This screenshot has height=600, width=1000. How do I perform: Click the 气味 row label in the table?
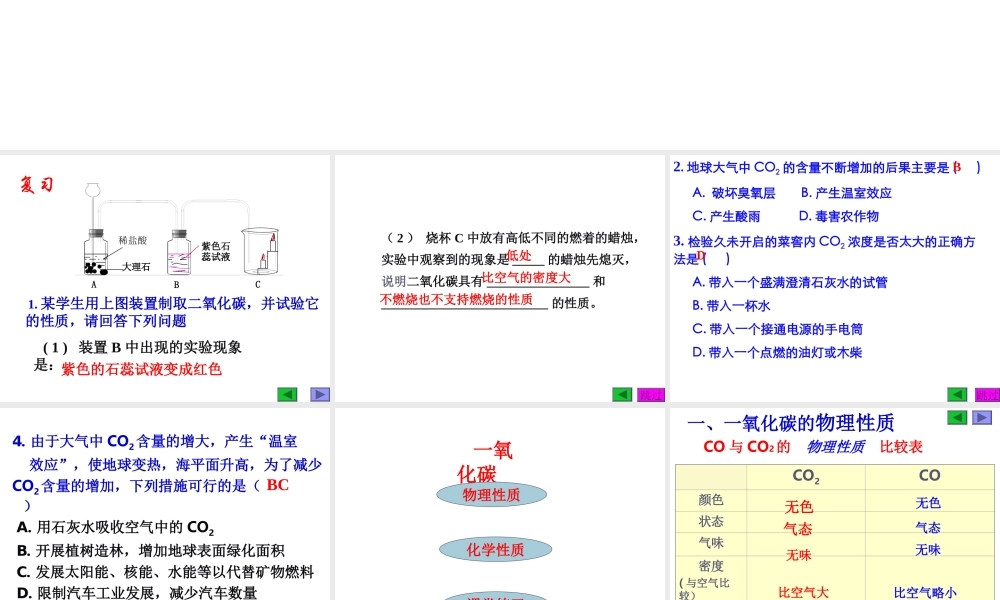click(x=711, y=543)
